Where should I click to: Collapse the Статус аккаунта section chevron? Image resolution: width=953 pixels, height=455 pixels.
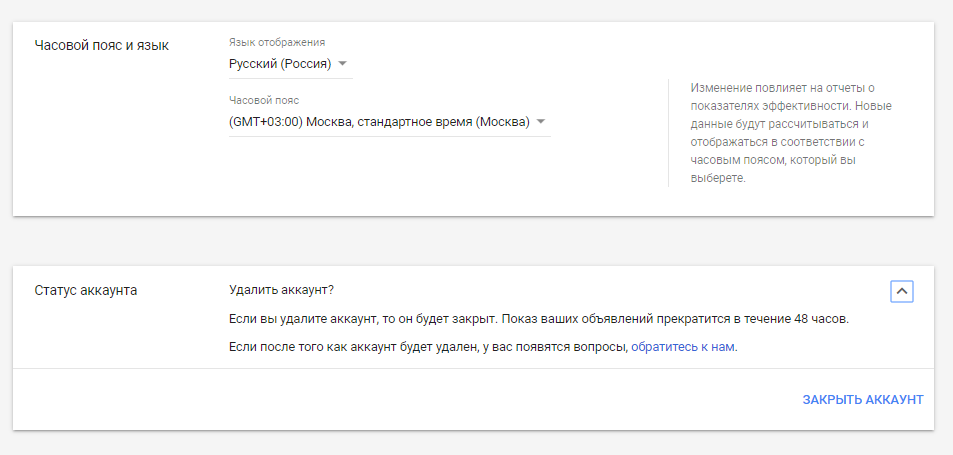901,291
